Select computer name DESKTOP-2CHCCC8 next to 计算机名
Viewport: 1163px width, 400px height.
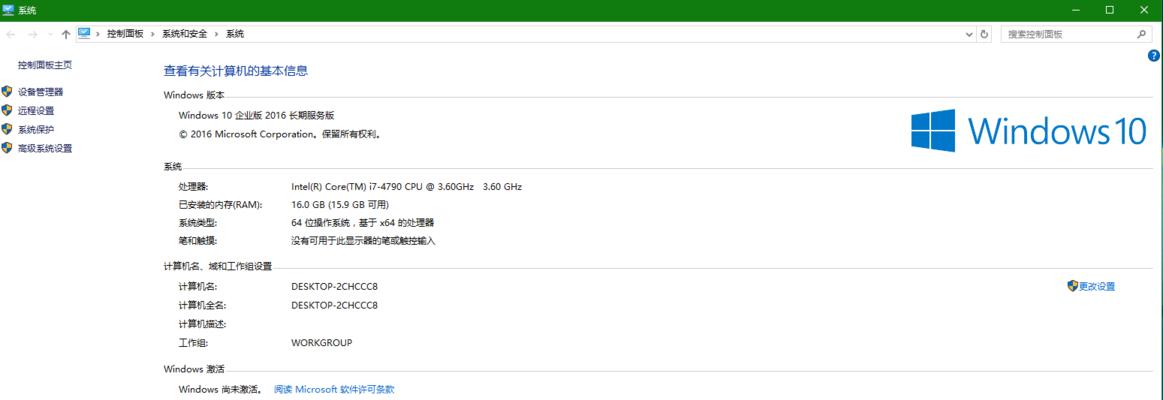tap(335, 286)
